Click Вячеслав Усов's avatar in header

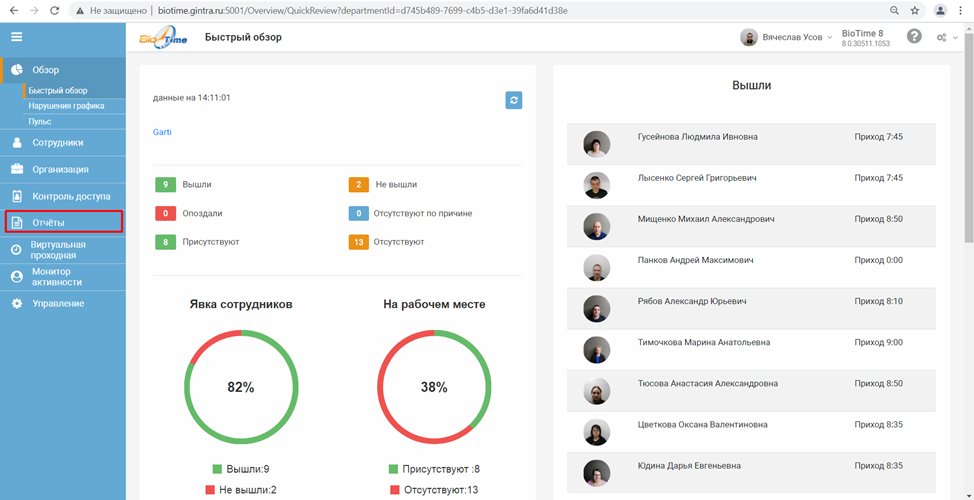(749, 37)
